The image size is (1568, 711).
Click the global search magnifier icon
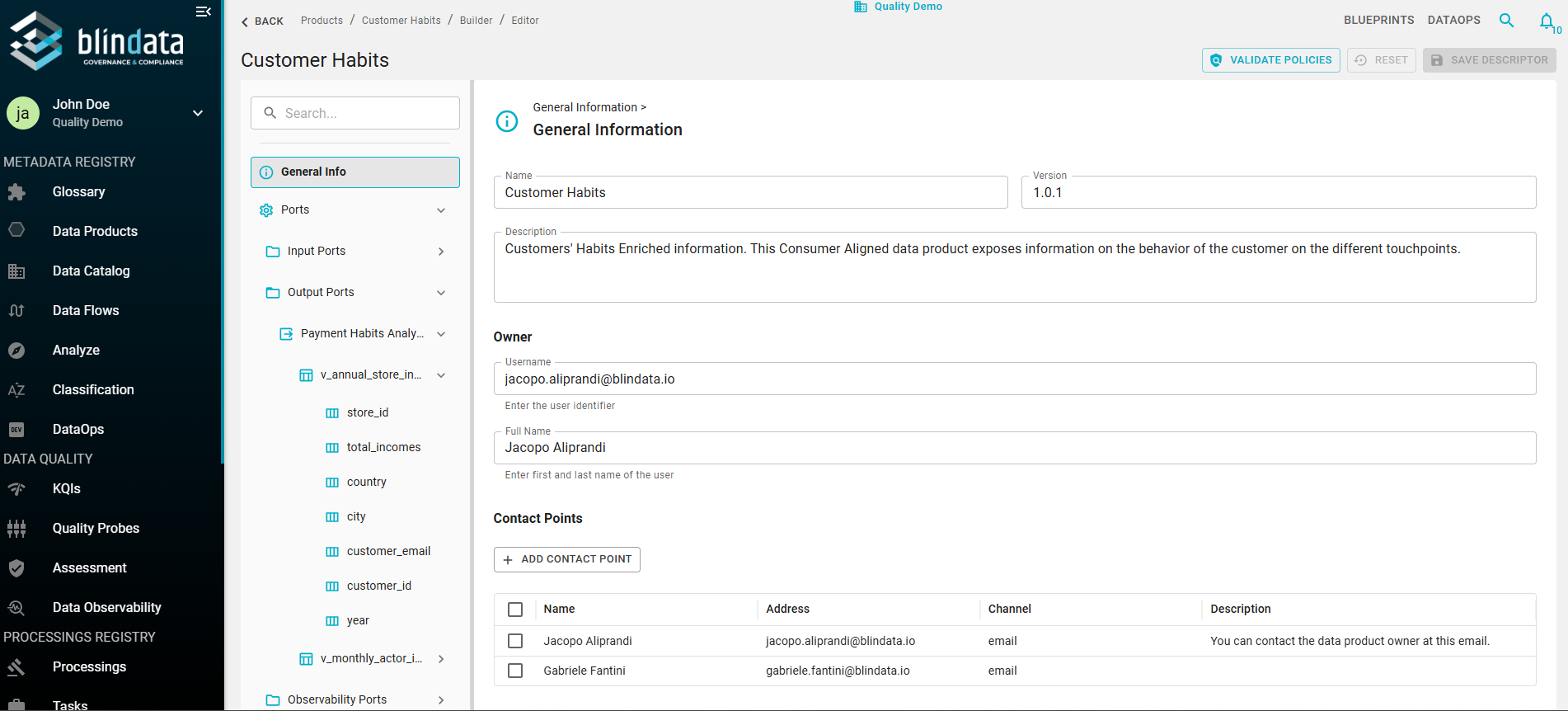pos(1506,21)
